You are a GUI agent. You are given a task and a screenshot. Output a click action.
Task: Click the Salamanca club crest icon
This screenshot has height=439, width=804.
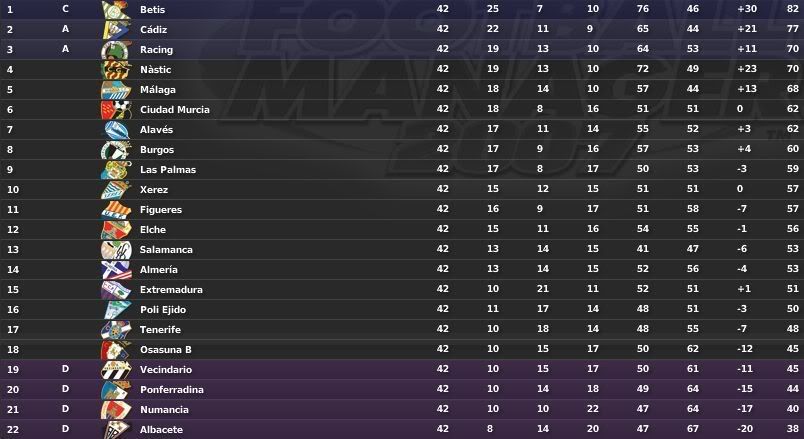point(116,250)
